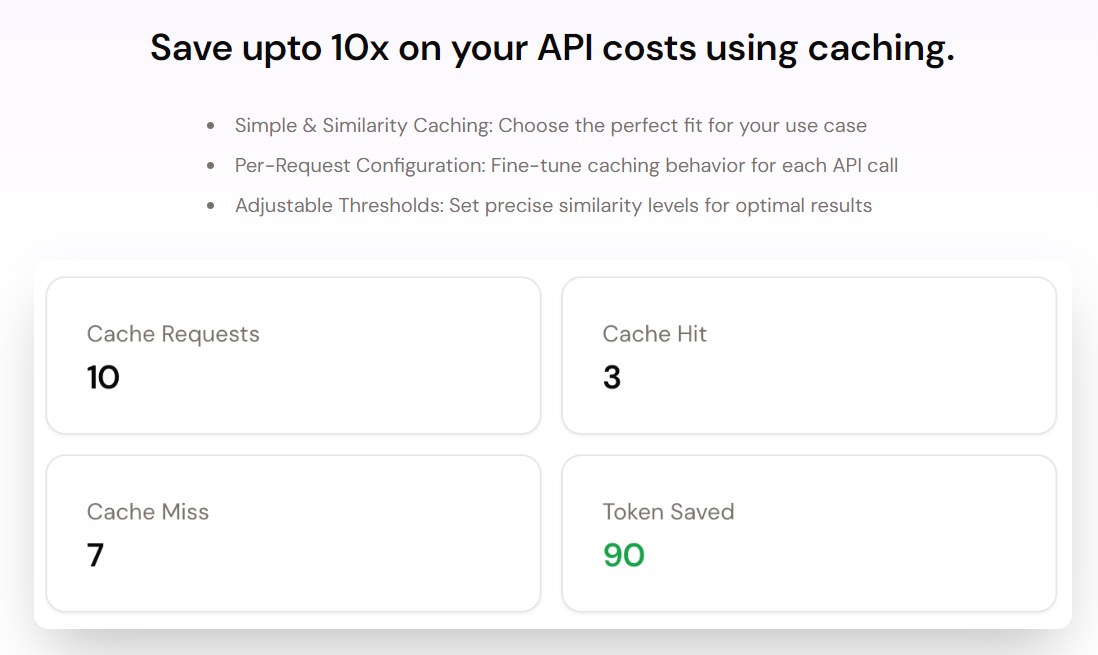Click the "Cache Miss" card label
This screenshot has height=655, width=1098.
coord(148,512)
